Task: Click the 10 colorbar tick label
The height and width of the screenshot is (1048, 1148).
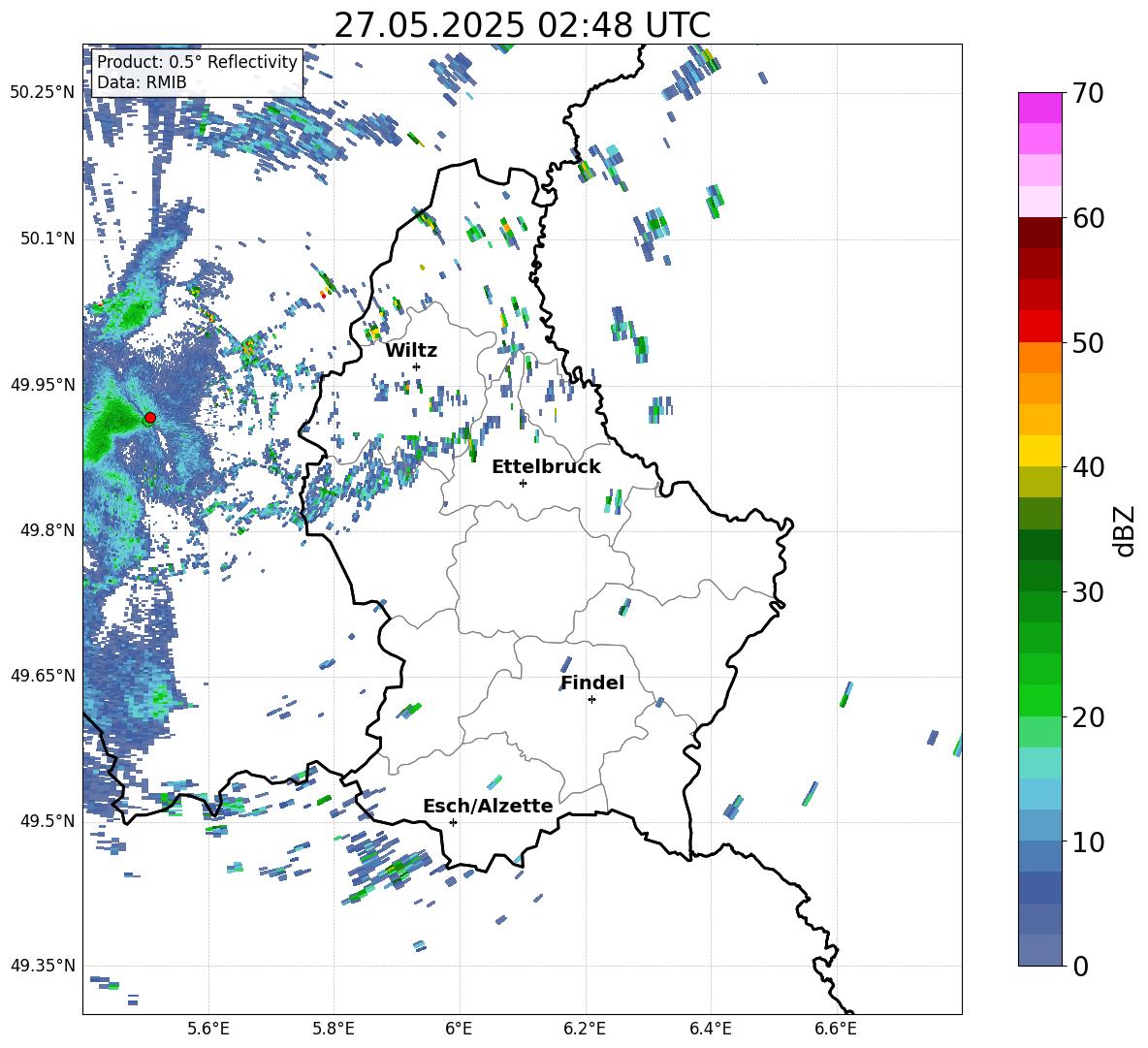Action: tap(1088, 842)
